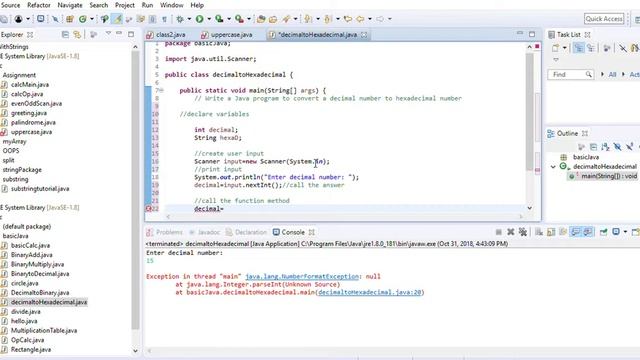Click Remove Launch X icon in console
640x360 pixels.
(x=511, y=232)
